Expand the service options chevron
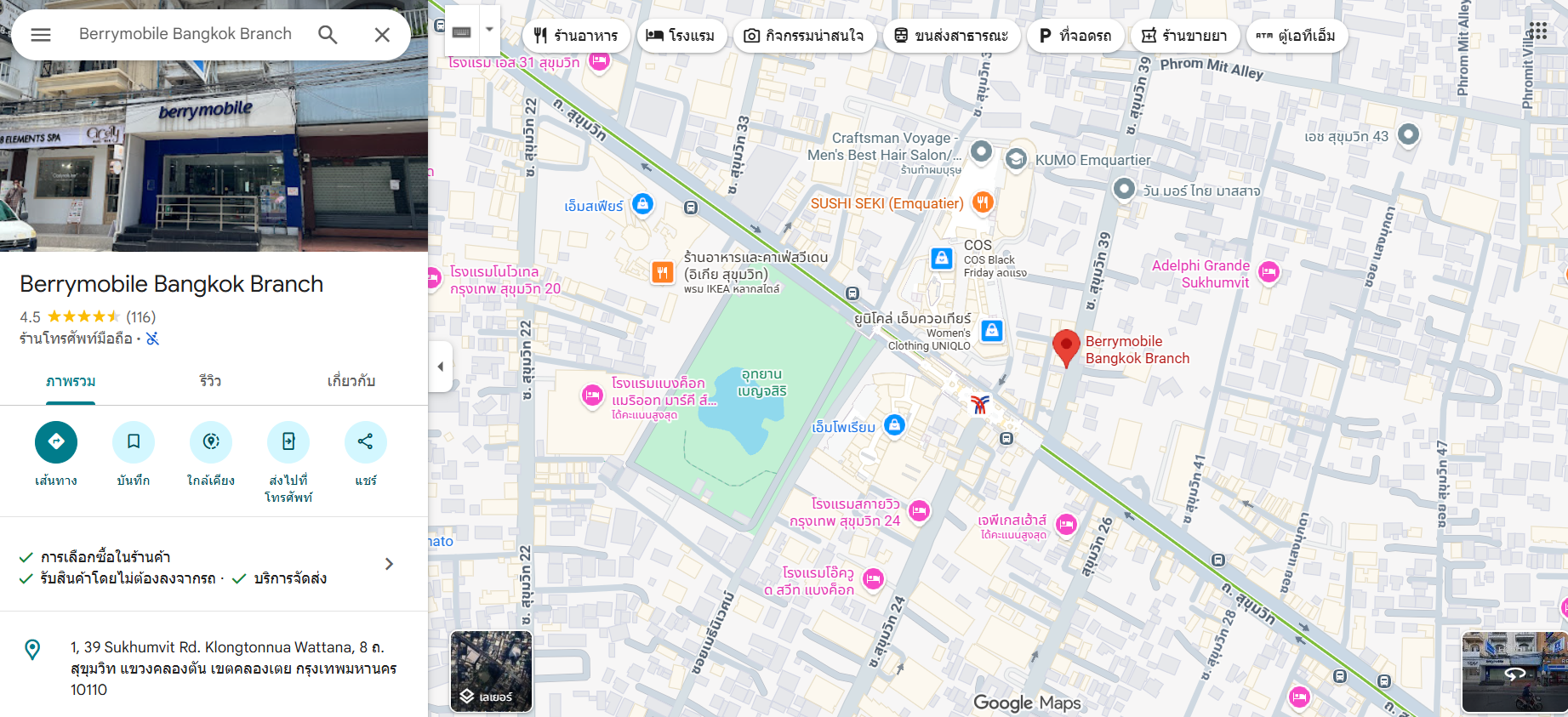The height and width of the screenshot is (717, 1568). tap(389, 564)
